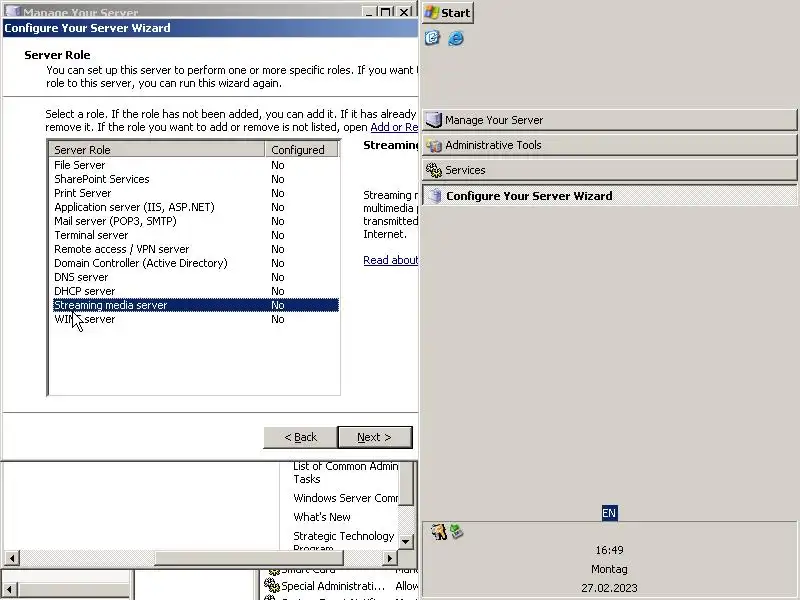
Task: Click the Manage Your Server title bar icon
Action: [x=12, y=11]
